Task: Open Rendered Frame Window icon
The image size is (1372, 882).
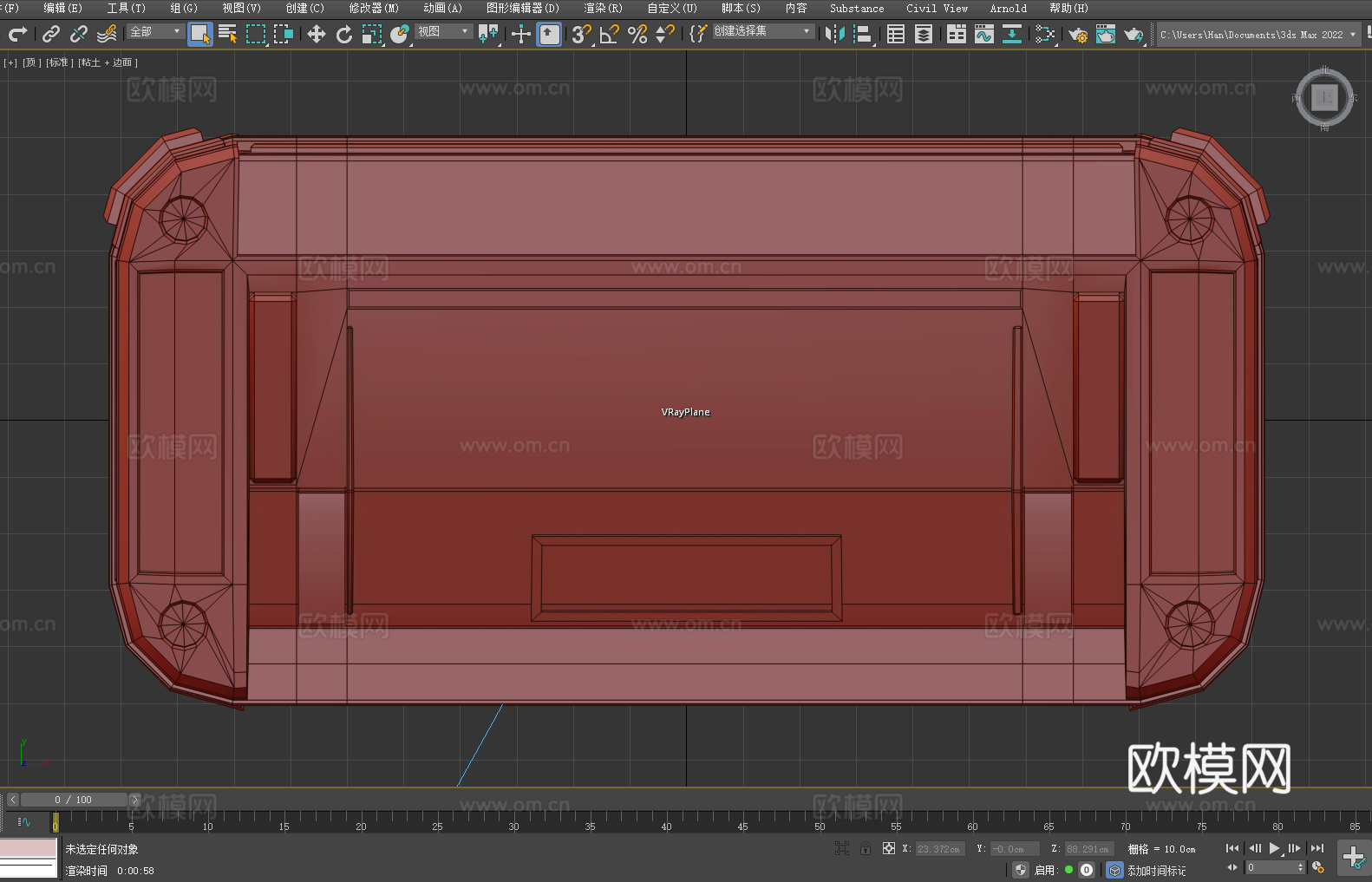Action: click(1106, 34)
